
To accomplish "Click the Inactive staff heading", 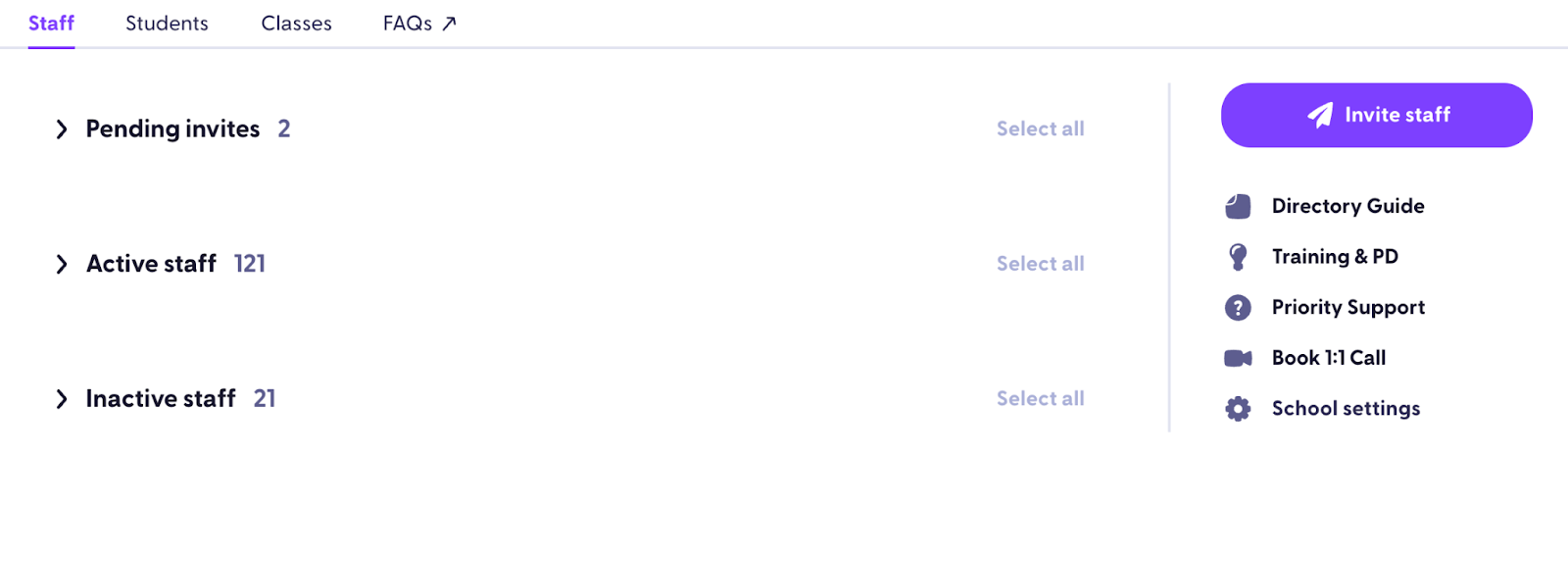I will point(161,399).
